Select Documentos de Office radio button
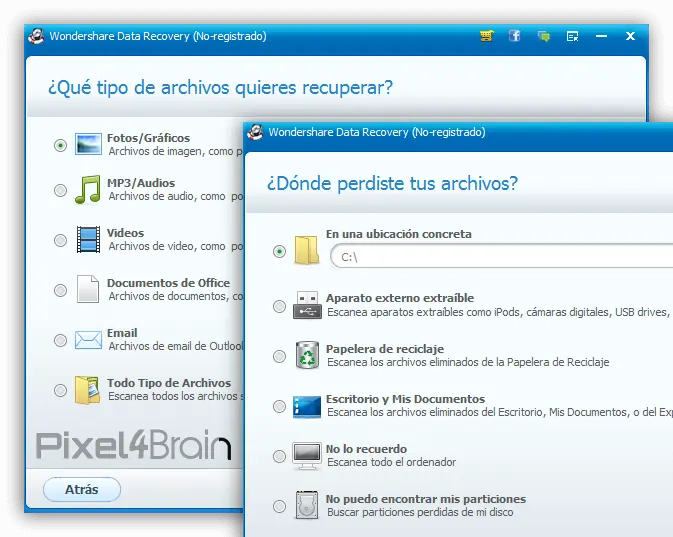Viewport: 673px width, 537px height. coord(61,290)
